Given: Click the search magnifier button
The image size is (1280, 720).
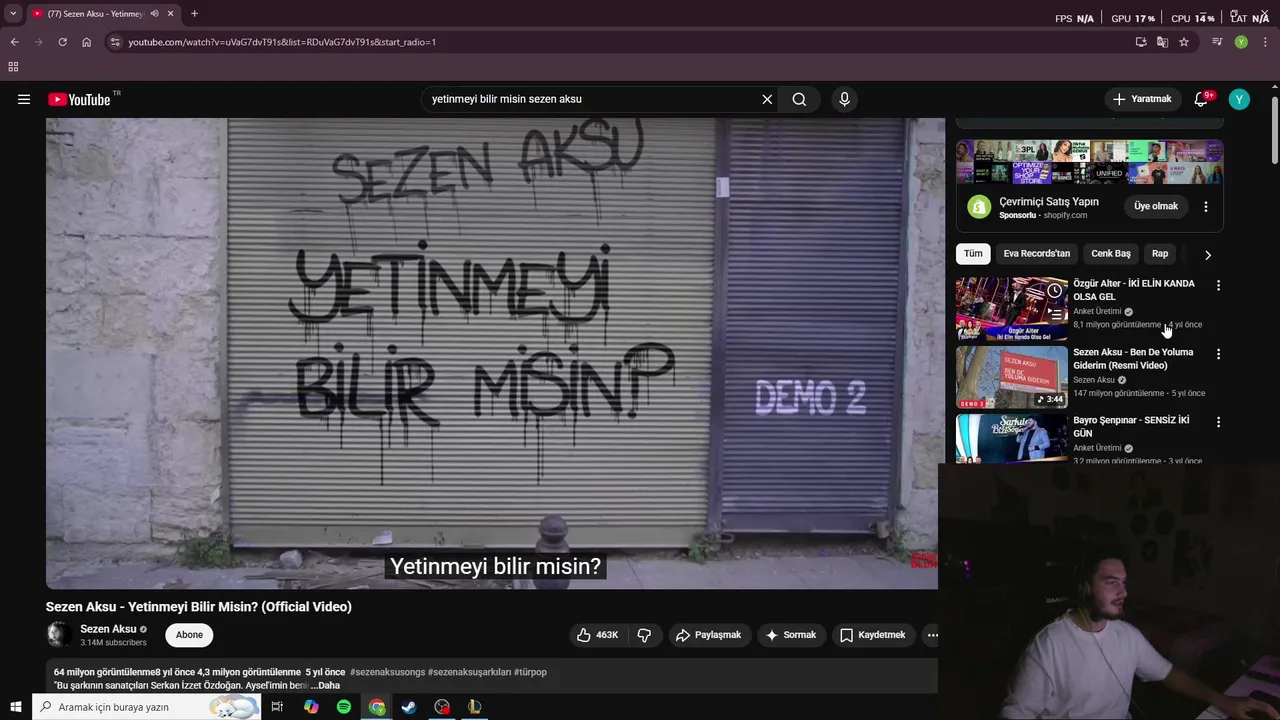Looking at the screenshot, I should click(799, 99).
